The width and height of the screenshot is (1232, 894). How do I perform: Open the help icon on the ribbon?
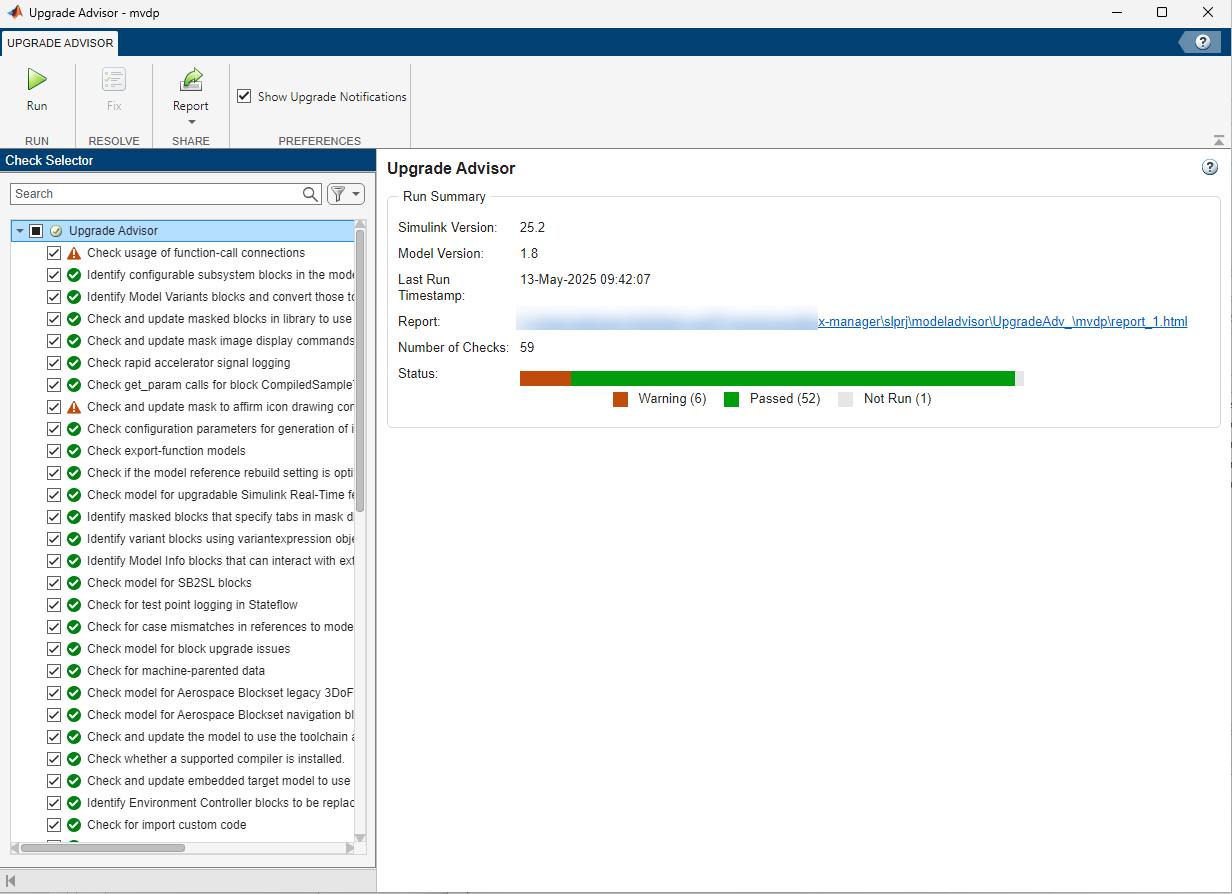point(1202,42)
